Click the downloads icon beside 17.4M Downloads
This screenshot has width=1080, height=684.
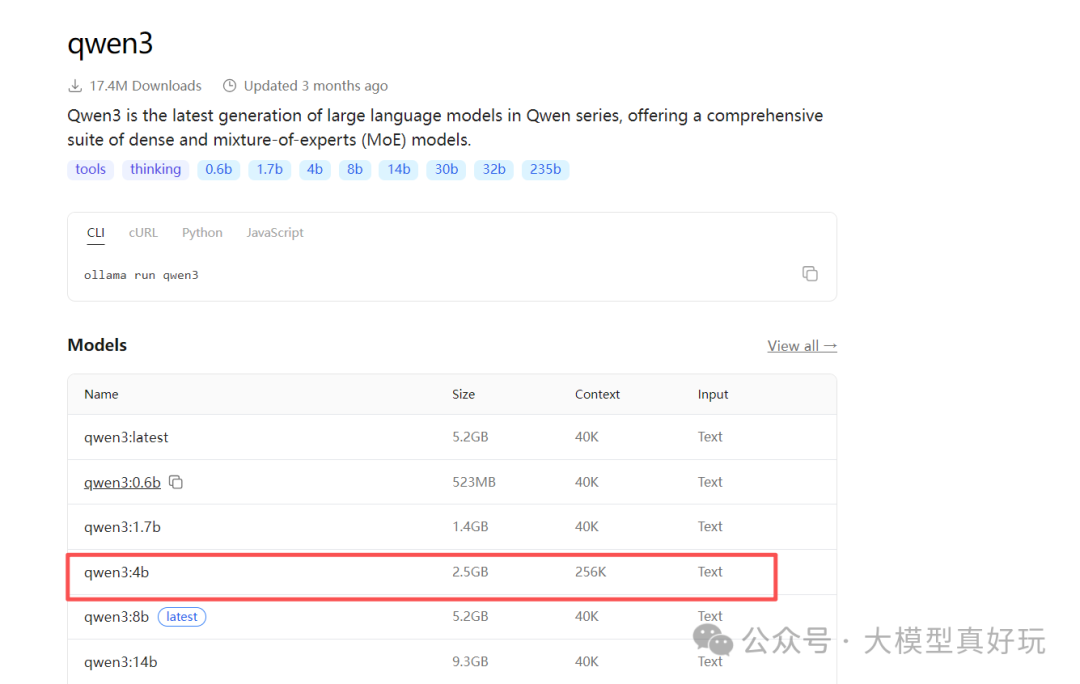[x=75, y=86]
